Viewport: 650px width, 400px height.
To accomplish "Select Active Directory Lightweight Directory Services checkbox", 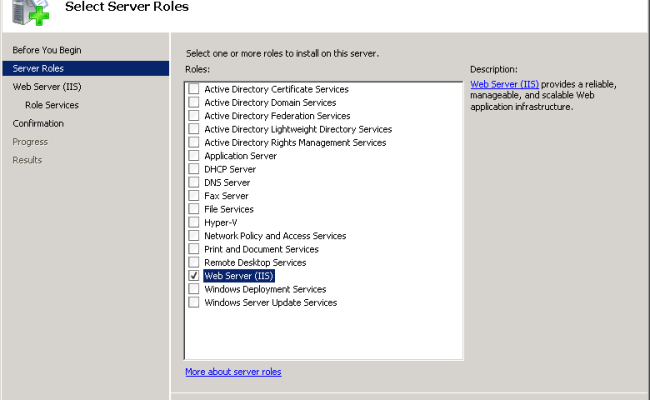I will [x=194, y=129].
